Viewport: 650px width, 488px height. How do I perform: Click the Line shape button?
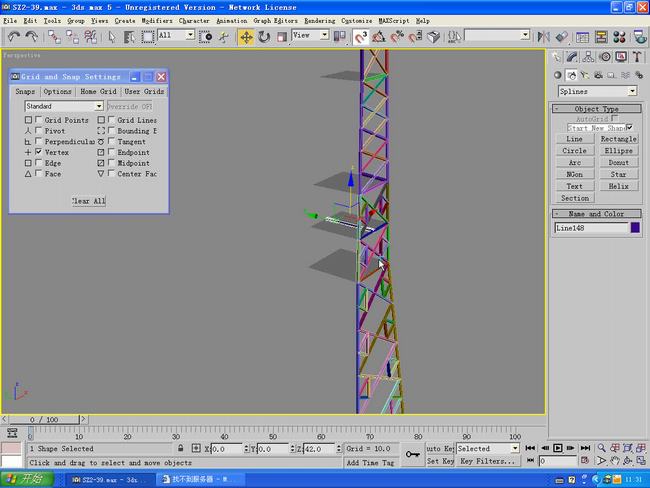click(575, 139)
